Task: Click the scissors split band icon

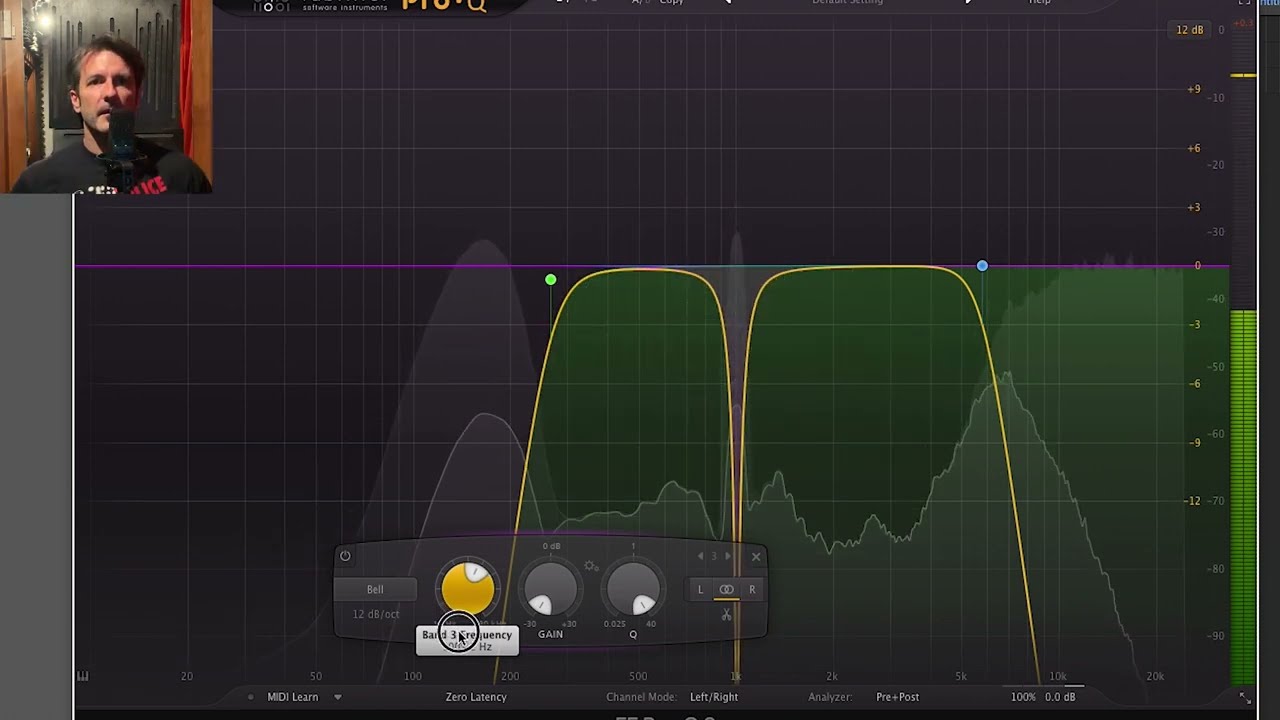Action: click(727, 614)
